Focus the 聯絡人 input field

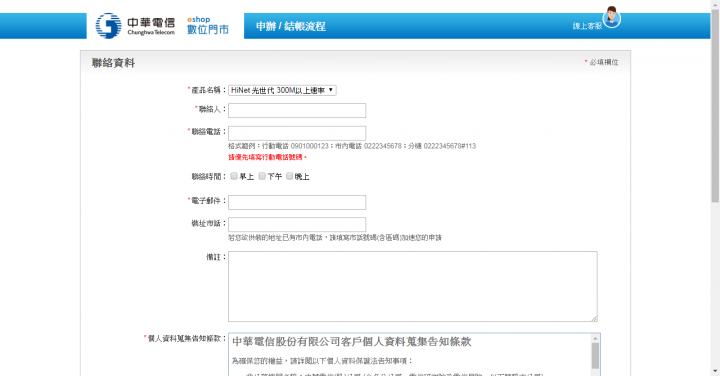coord(297,110)
